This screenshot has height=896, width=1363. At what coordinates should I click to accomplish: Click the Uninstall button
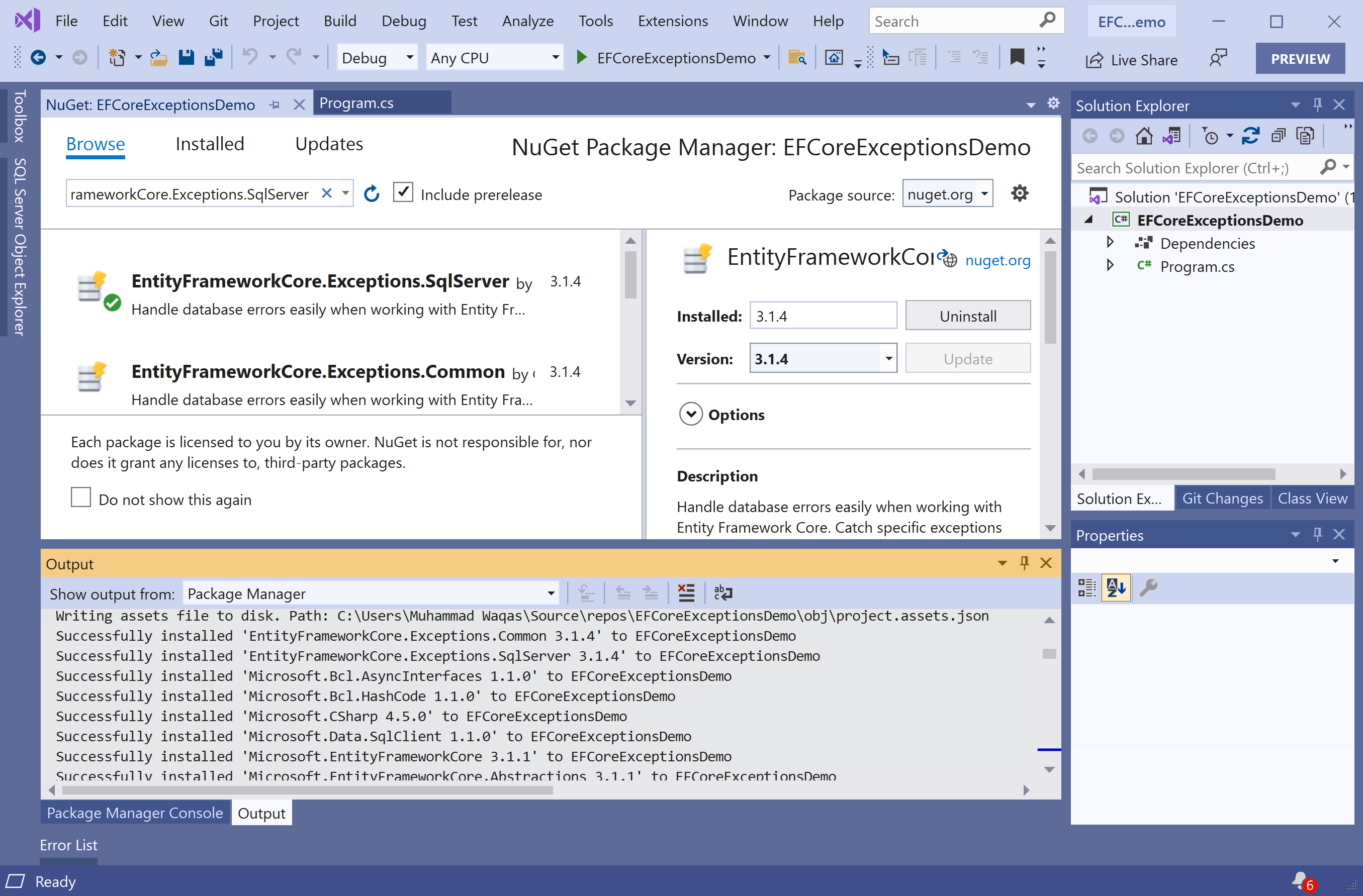click(x=967, y=316)
